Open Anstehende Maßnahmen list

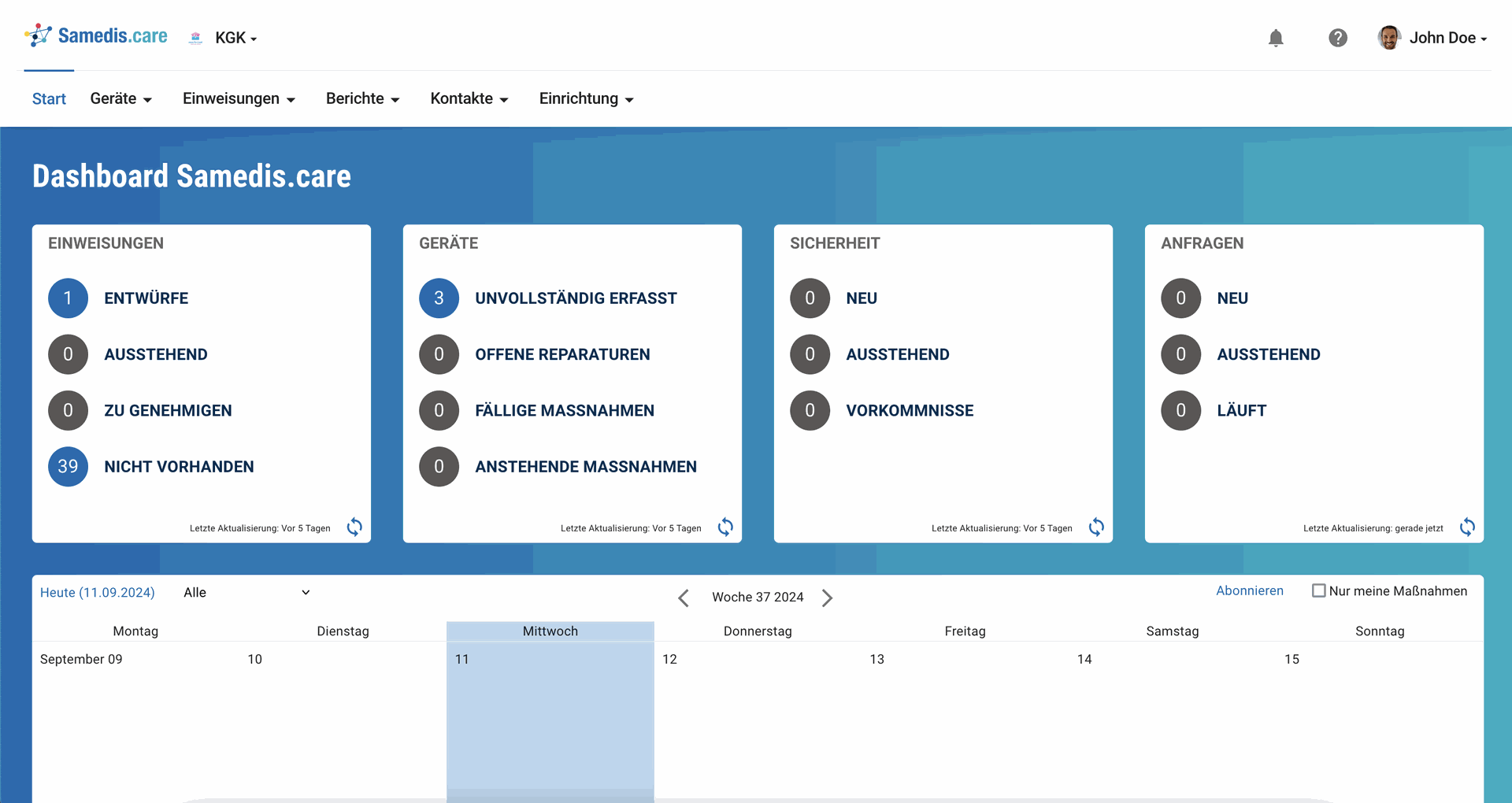tap(586, 467)
